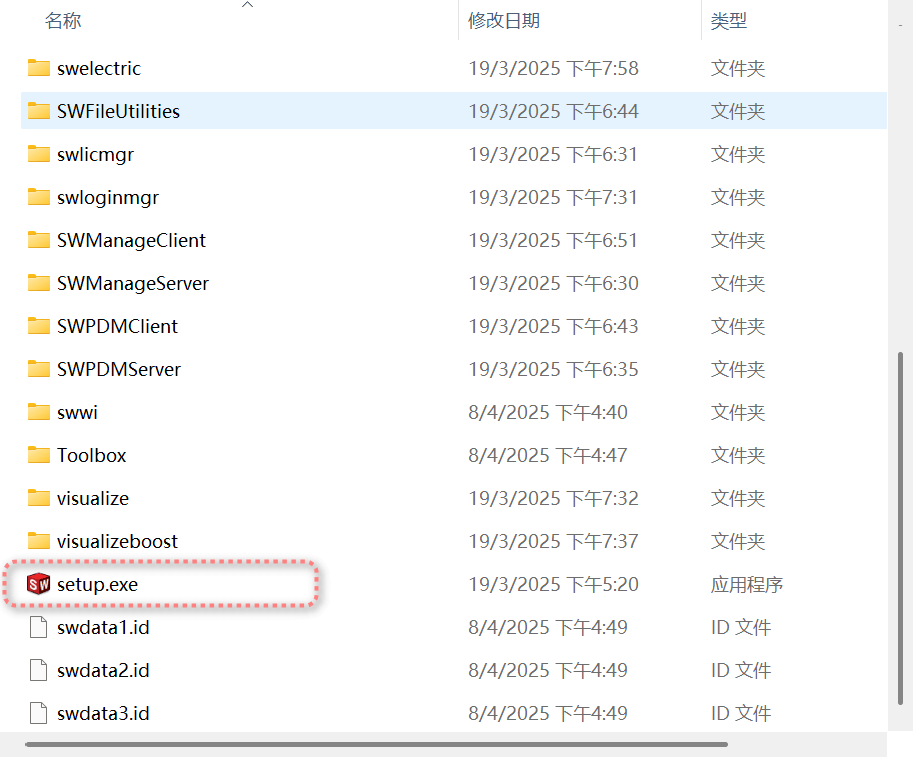The width and height of the screenshot is (913, 757).
Task: Select the visualize folder name
Action: click(x=93, y=498)
